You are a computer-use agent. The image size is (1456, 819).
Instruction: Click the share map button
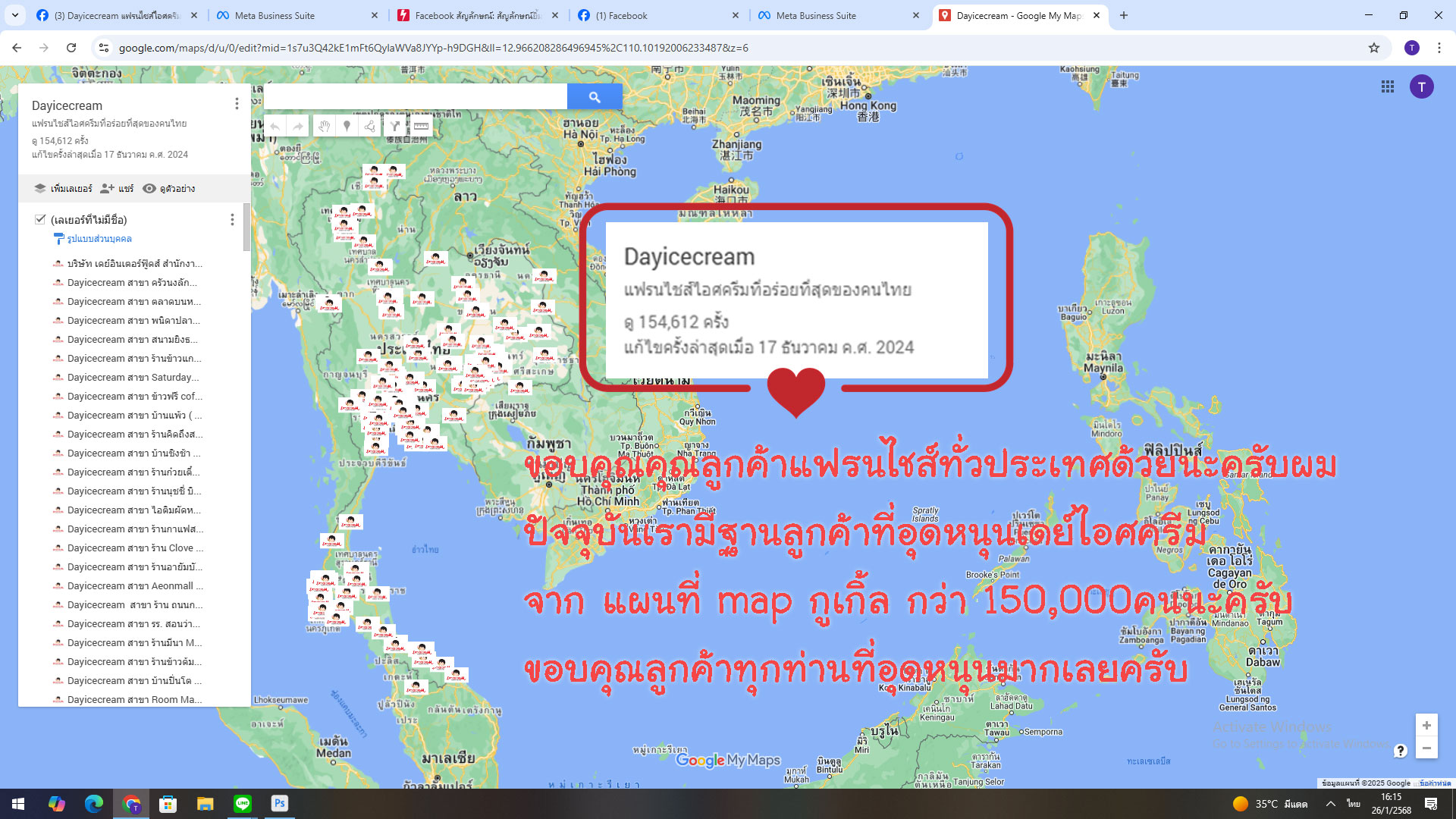(117, 188)
